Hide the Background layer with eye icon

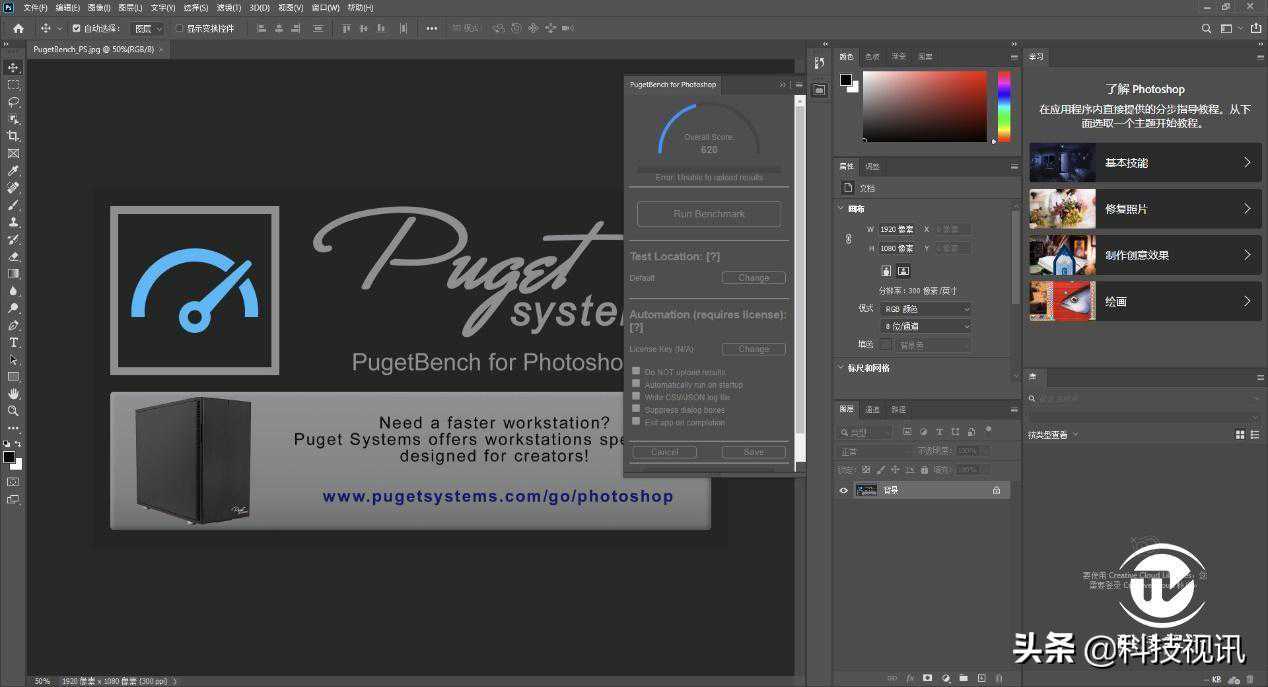[843, 490]
